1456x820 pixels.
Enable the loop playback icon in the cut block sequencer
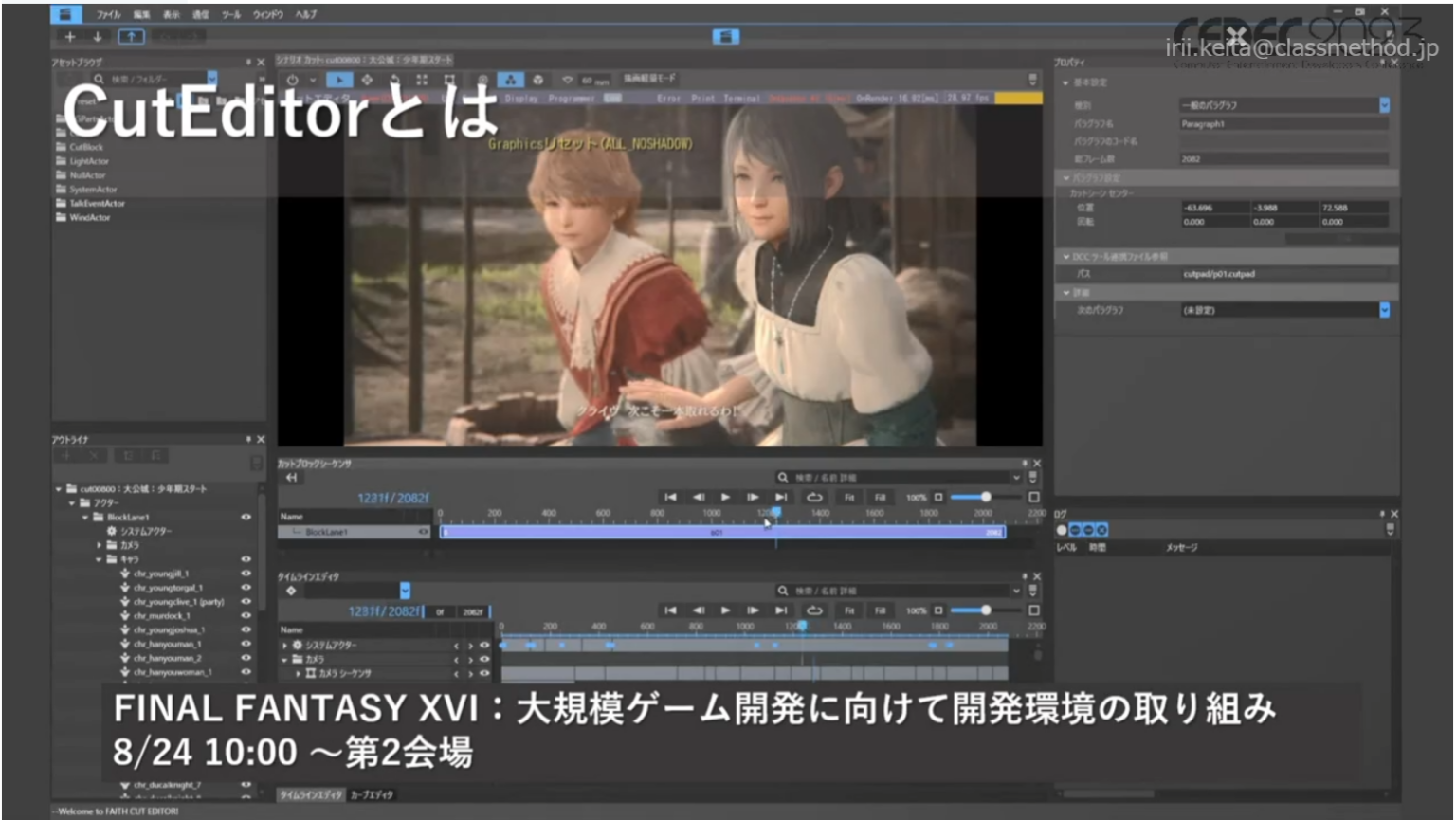[816, 497]
